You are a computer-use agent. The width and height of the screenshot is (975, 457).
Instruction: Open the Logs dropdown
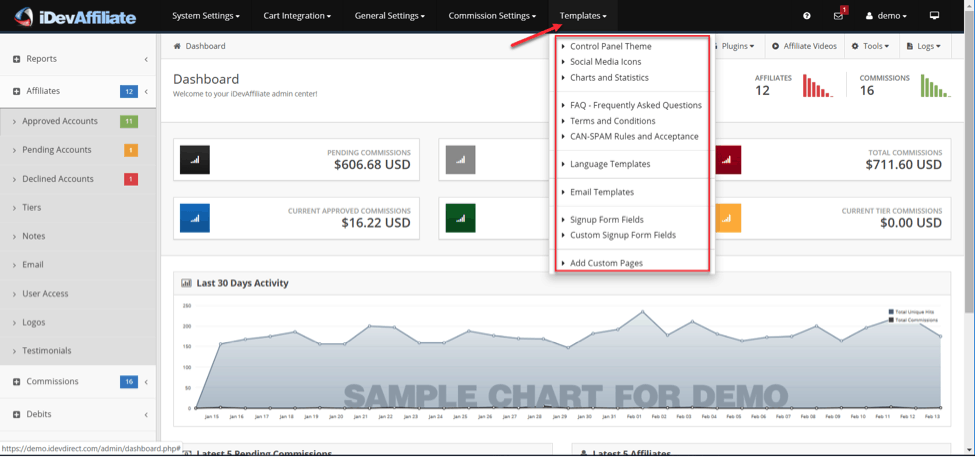point(924,46)
